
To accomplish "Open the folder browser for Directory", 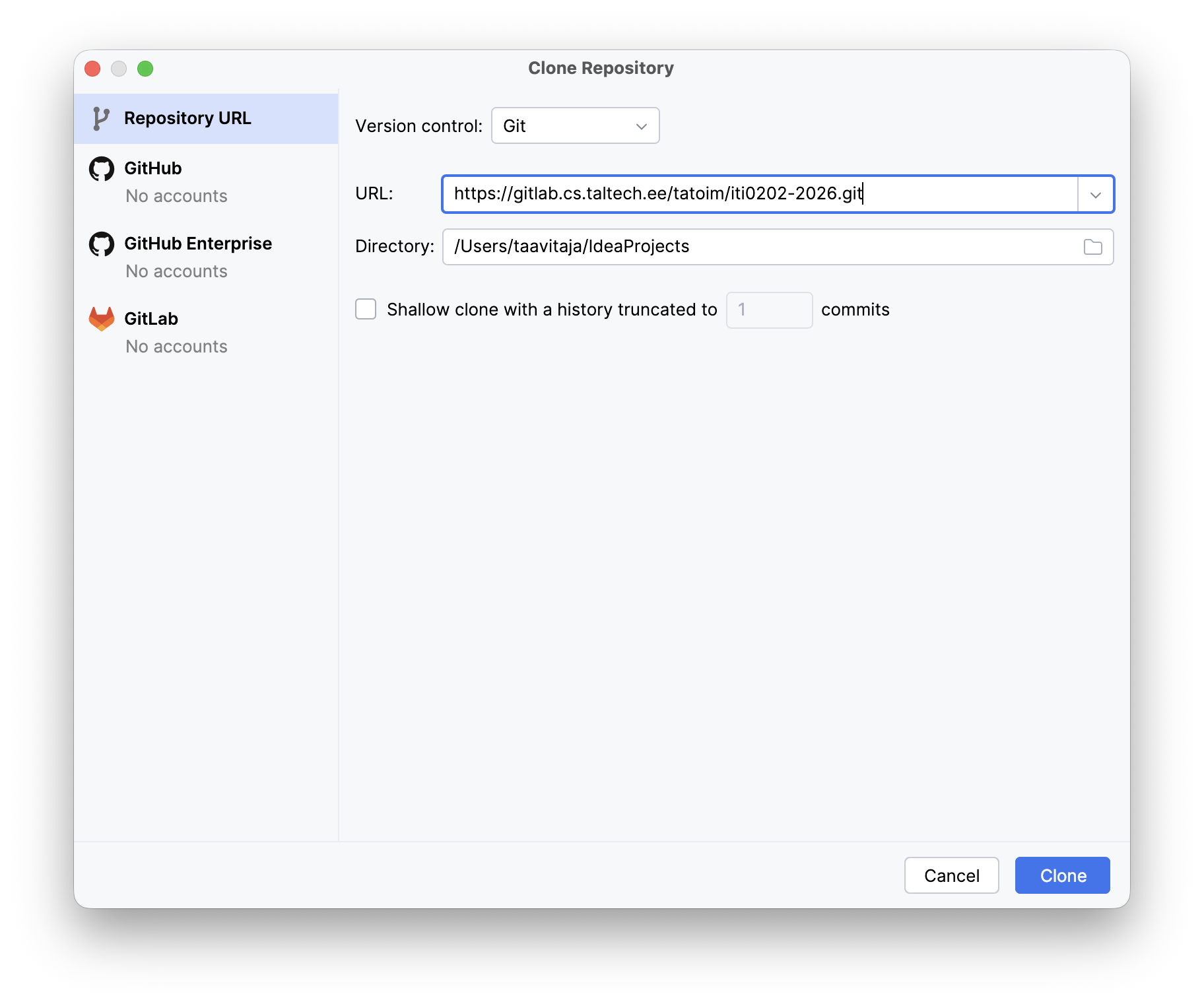I will [x=1092, y=246].
